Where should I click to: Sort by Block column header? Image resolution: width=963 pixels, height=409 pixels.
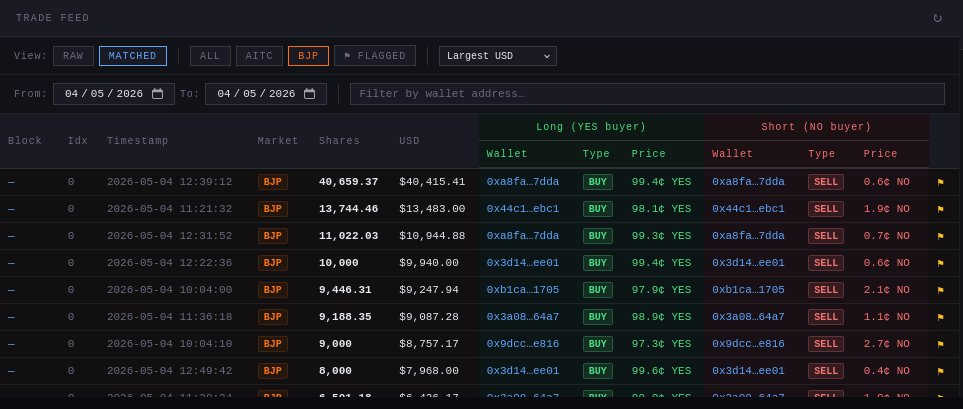coord(25,141)
